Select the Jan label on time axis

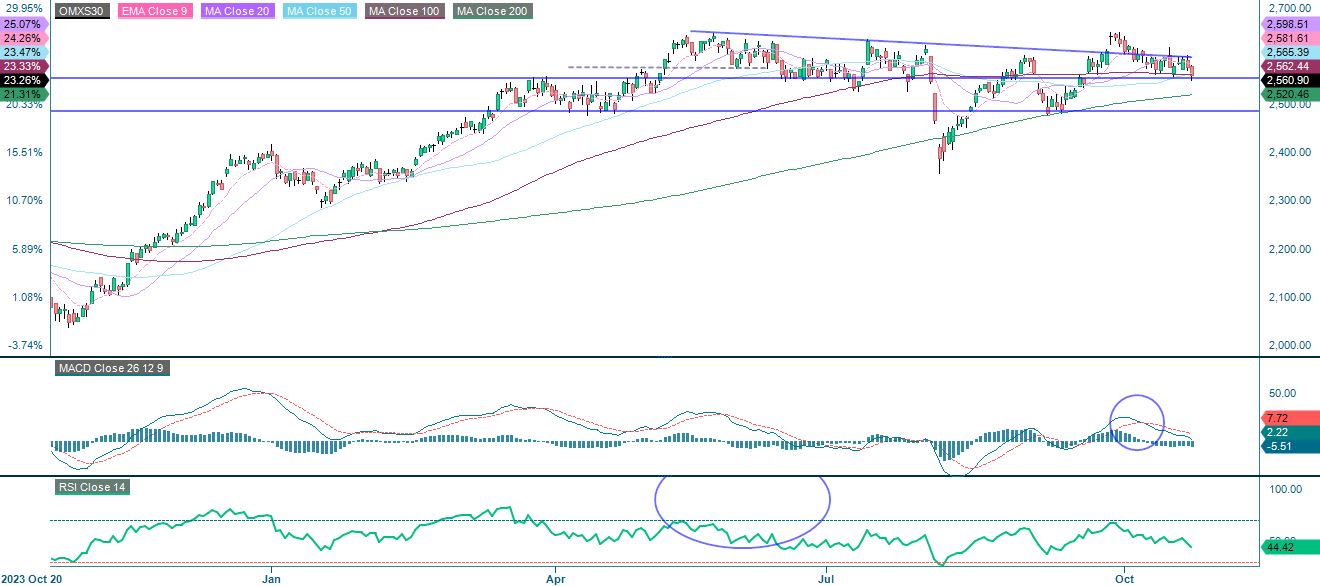pyautogui.click(x=272, y=578)
